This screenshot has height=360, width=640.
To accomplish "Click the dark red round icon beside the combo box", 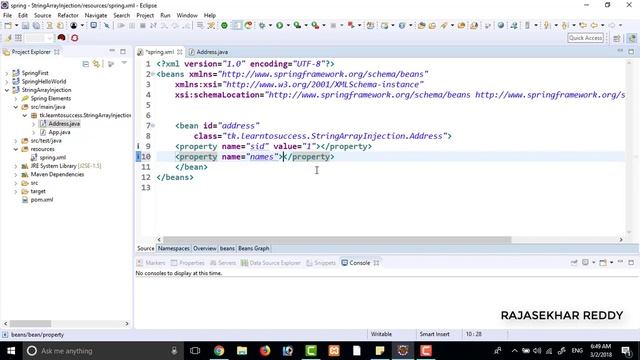I will click(x=61, y=38).
